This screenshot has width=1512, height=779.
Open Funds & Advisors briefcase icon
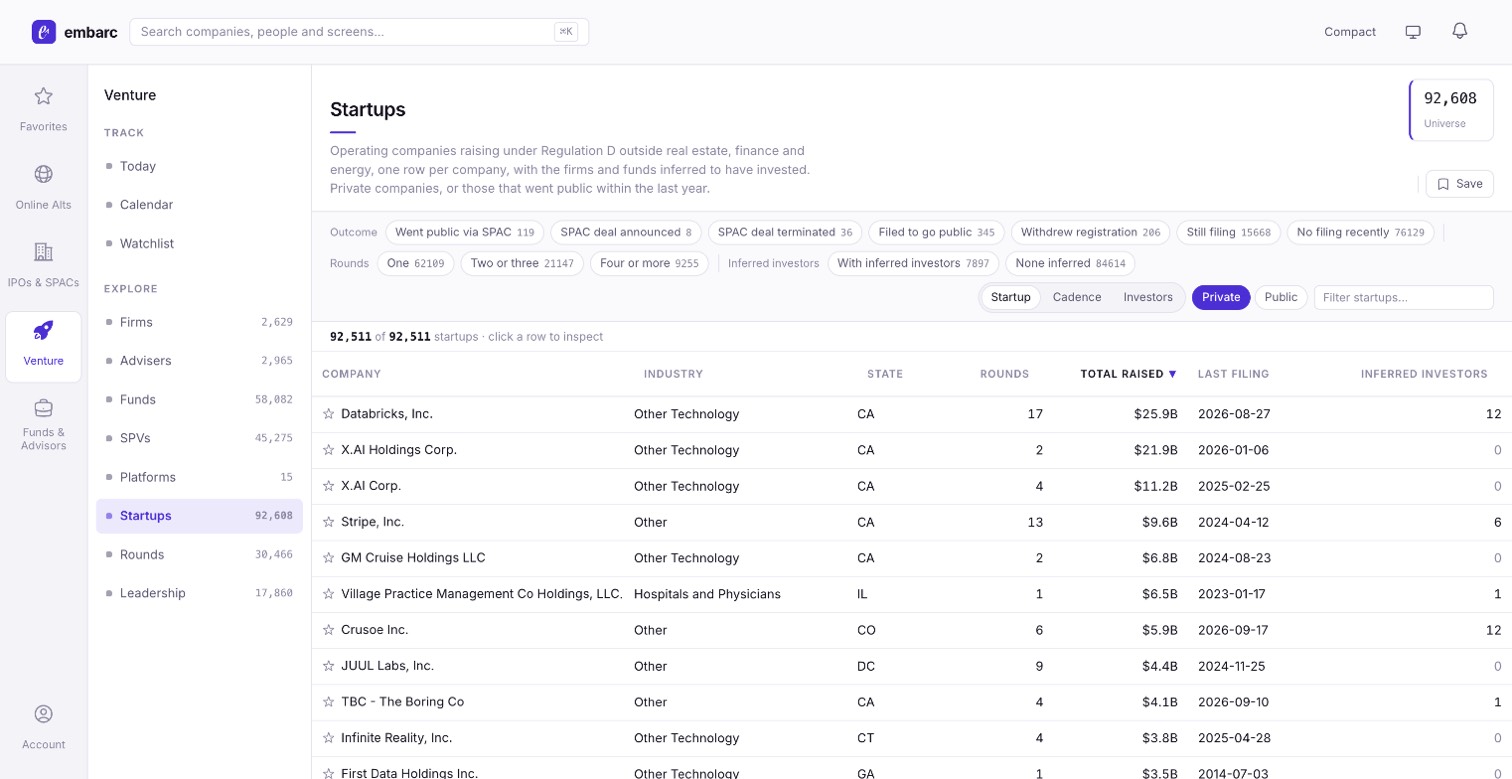pyautogui.click(x=43, y=408)
